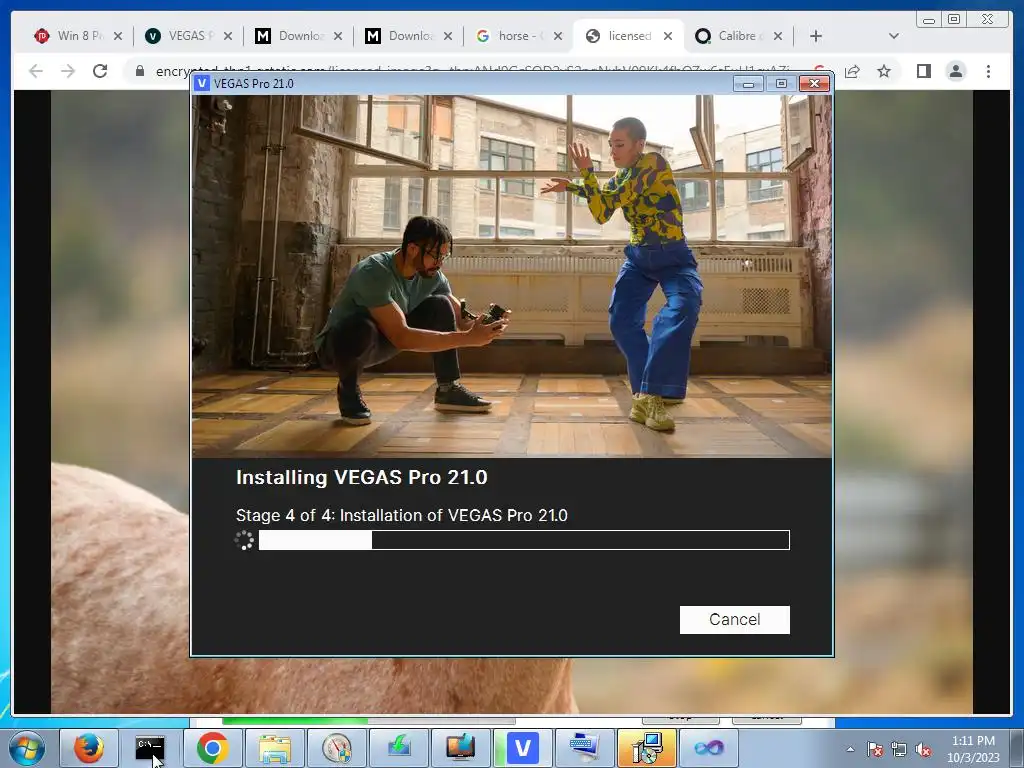Open the second Download browser tab
Viewport: 1024px width, 768px height.
point(409,36)
